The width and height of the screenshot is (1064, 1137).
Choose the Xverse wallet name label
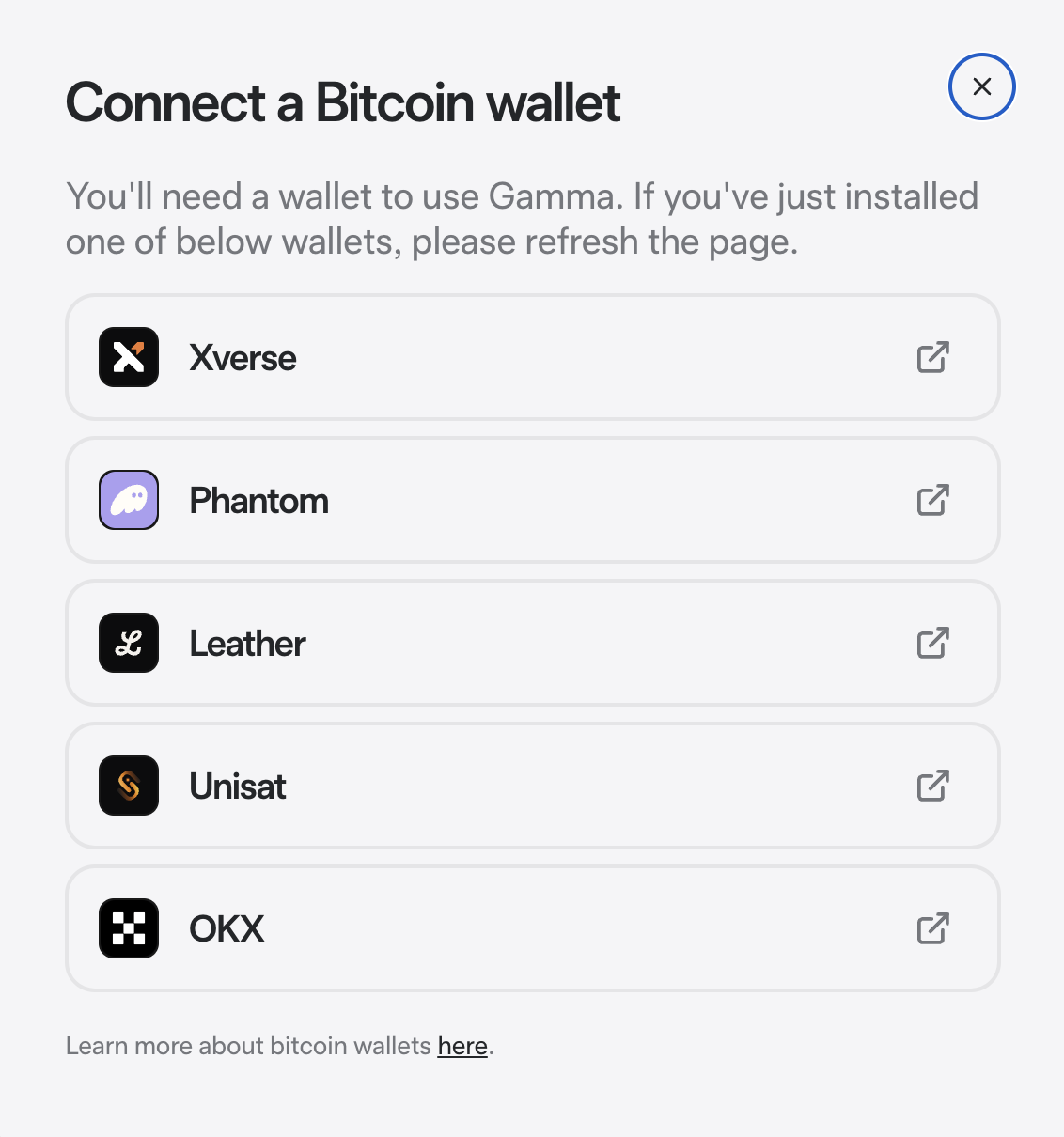(243, 358)
